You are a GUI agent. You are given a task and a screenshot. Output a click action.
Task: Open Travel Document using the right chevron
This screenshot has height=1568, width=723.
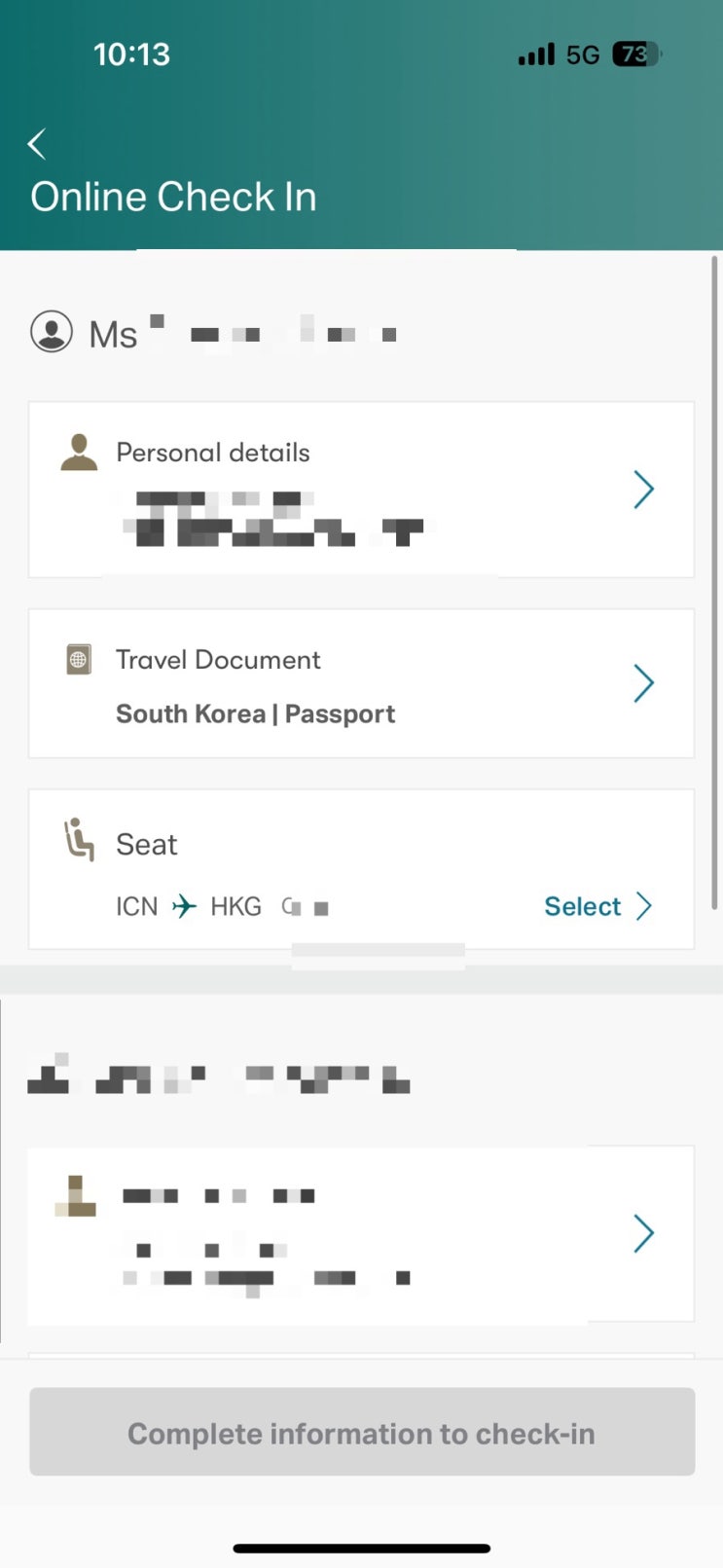tap(643, 683)
